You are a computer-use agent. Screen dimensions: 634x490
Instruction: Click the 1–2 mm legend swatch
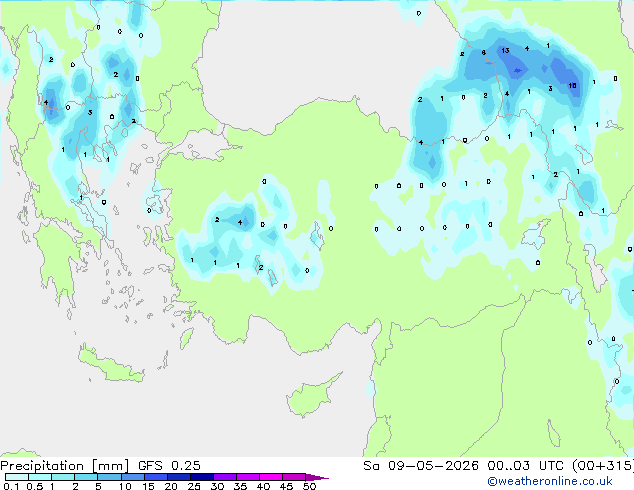click(x=63, y=477)
